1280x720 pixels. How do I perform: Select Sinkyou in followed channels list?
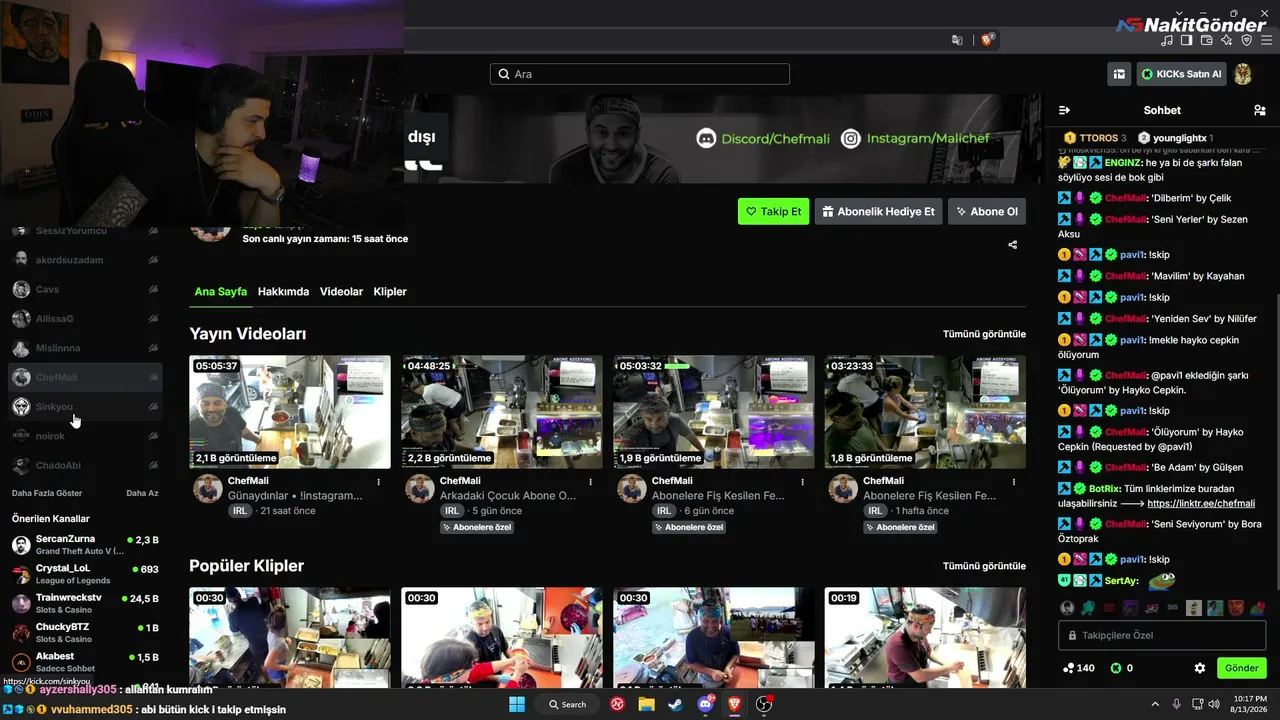[x=84, y=407]
